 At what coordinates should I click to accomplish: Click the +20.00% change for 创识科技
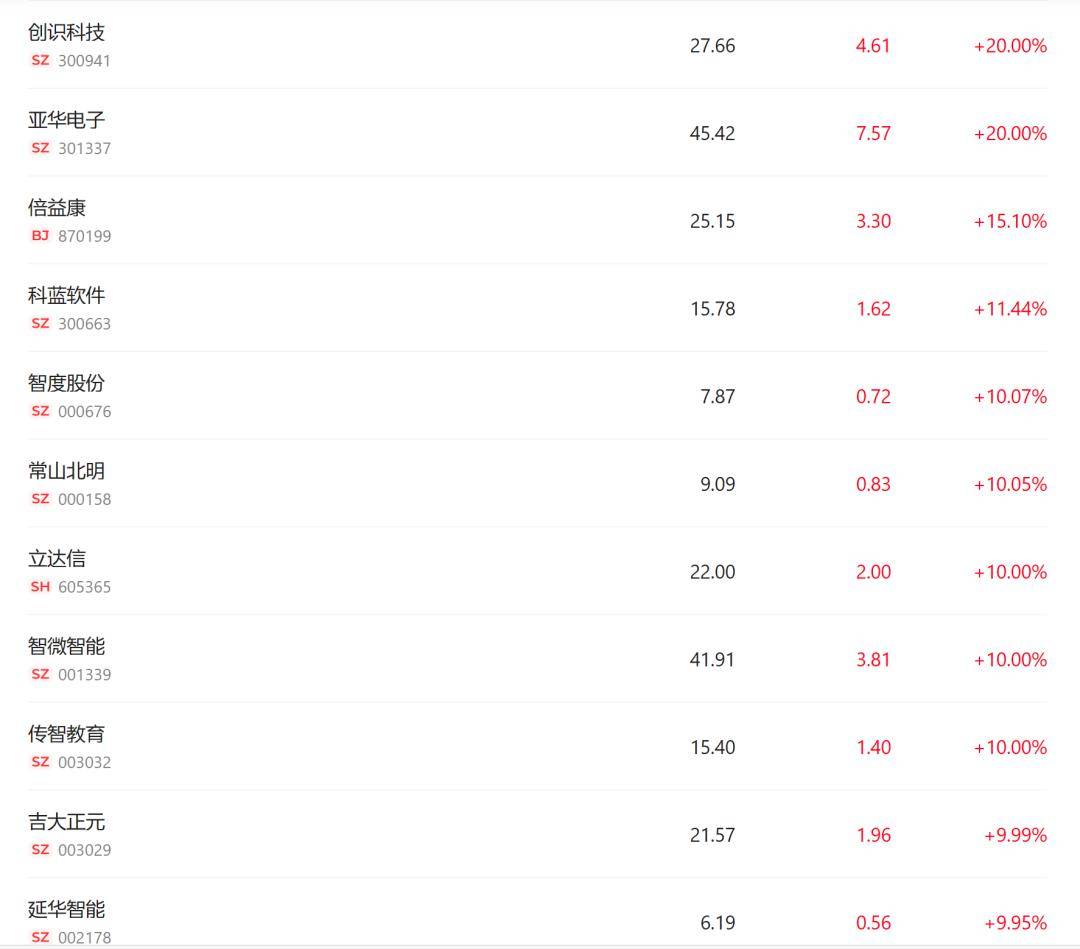(x=1010, y=45)
